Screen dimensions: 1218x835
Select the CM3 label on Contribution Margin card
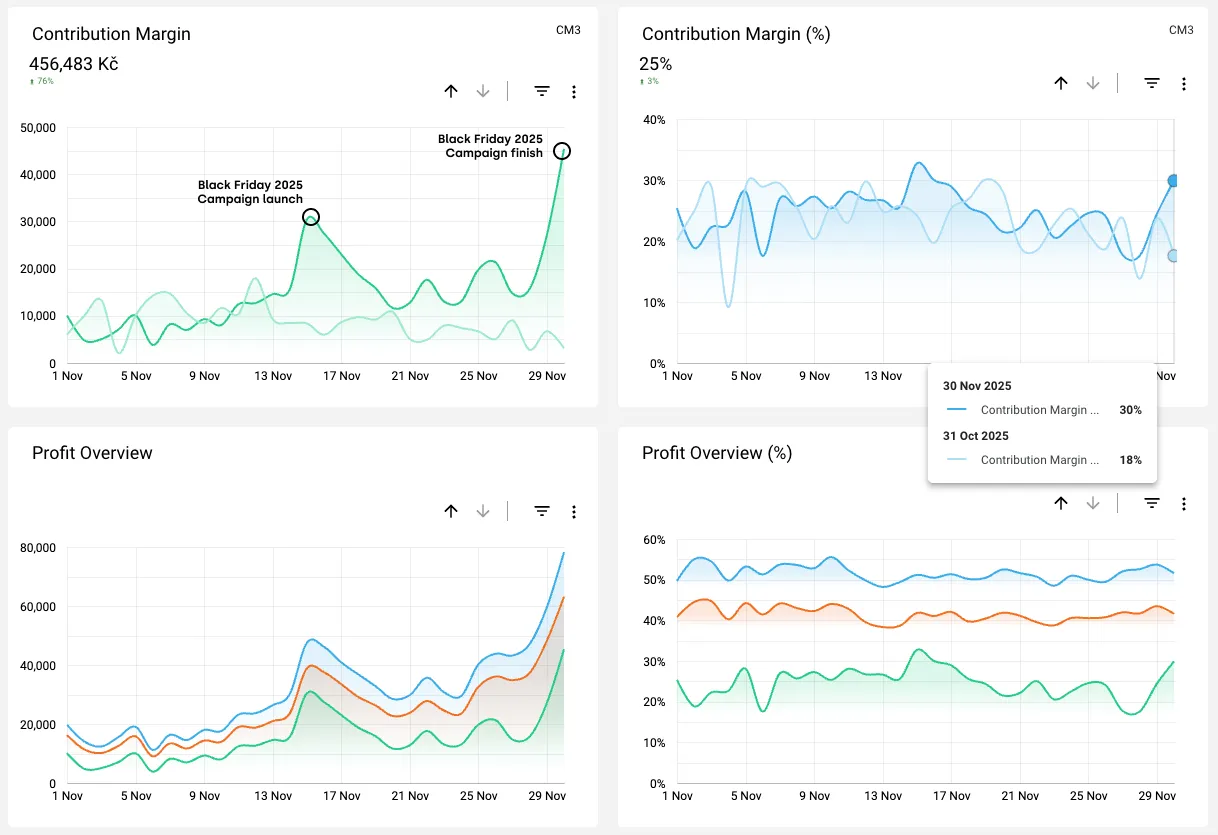[569, 30]
